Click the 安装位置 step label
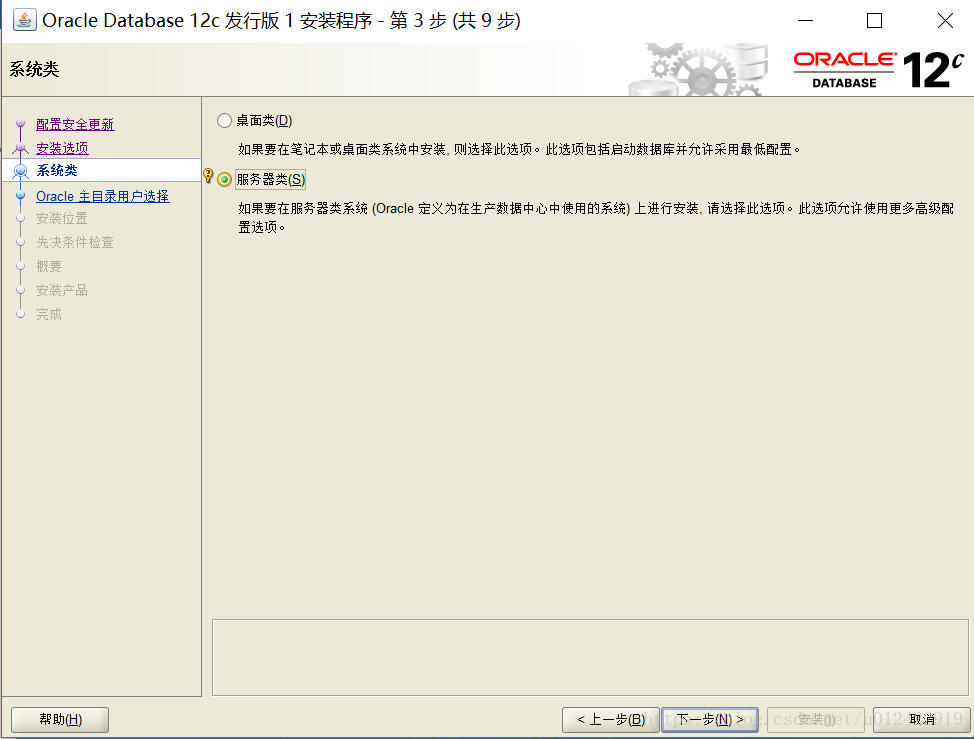 (61, 219)
